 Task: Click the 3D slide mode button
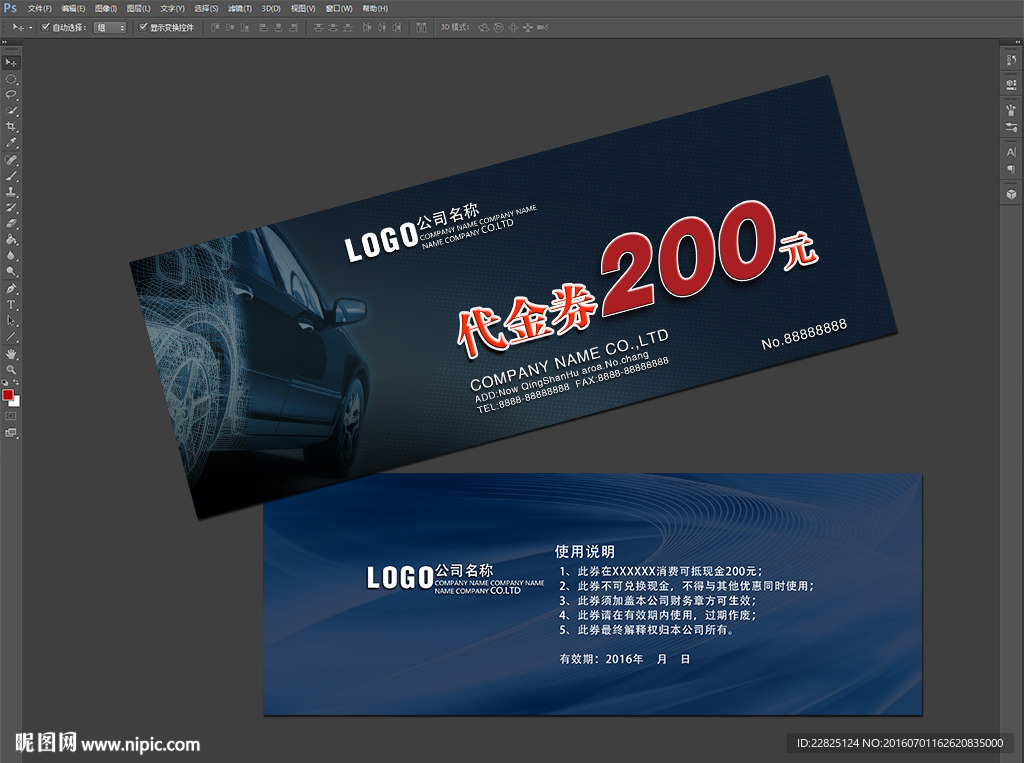(x=528, y=27)
